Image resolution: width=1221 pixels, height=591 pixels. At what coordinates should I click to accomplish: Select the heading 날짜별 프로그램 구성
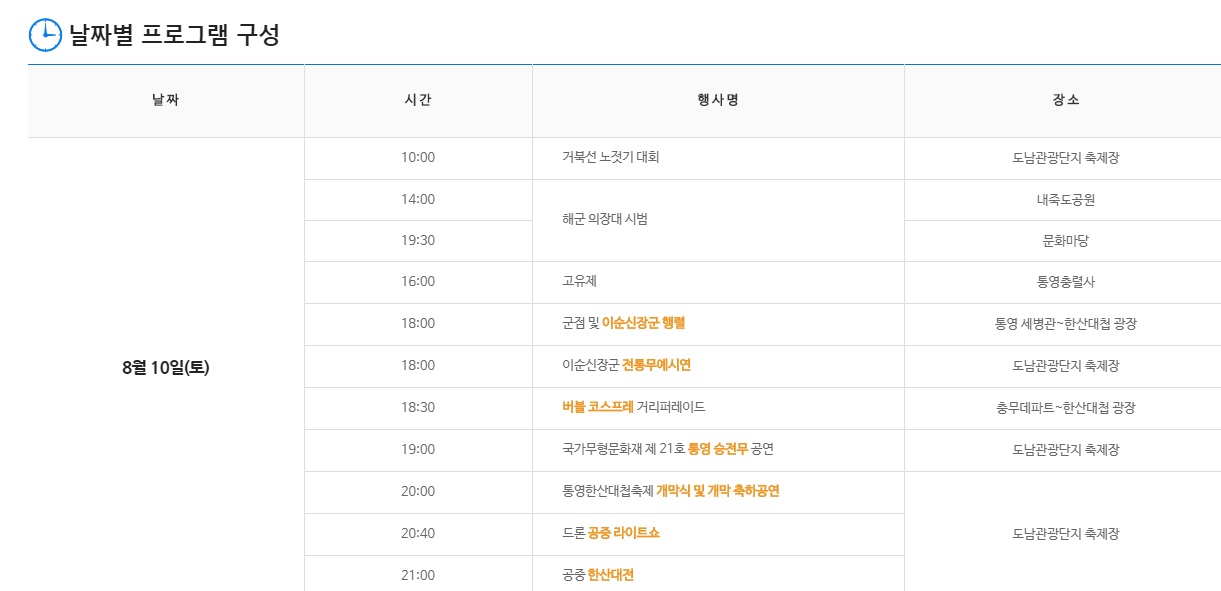click(174, 35)
